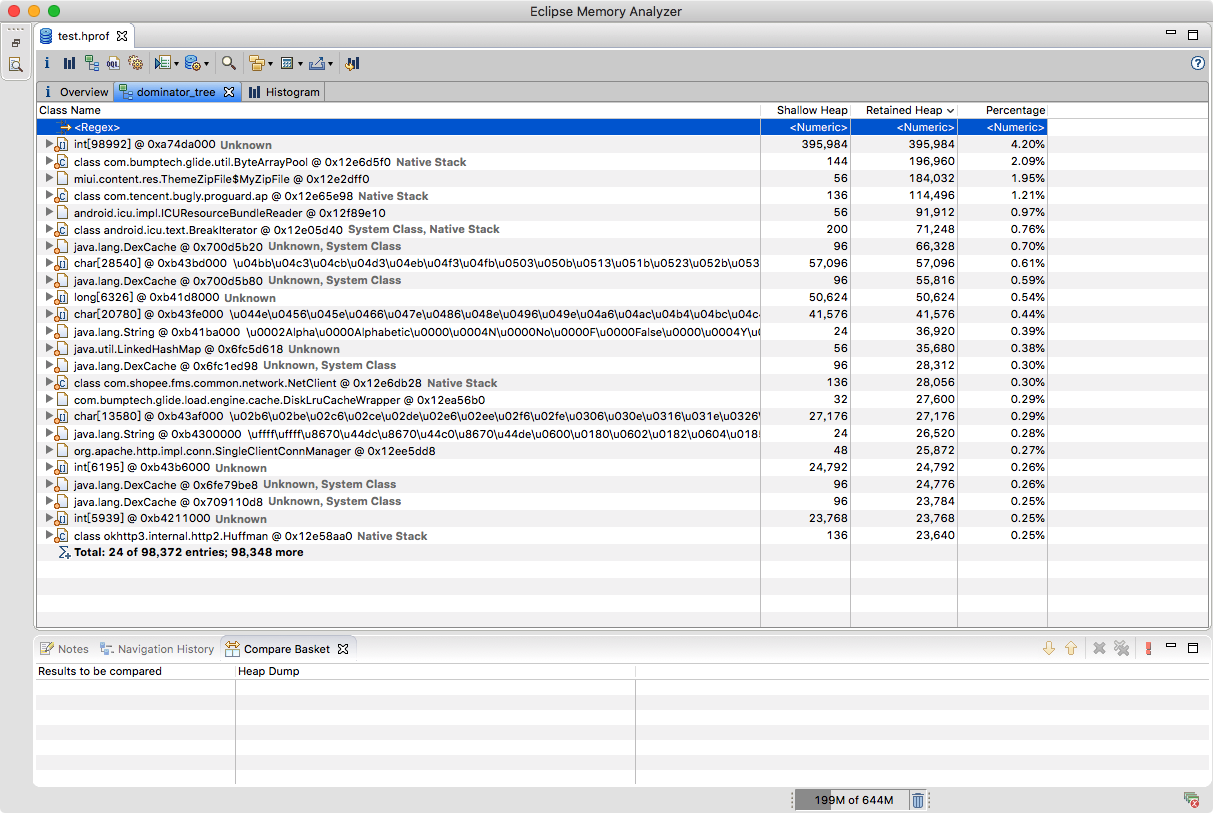Click the Retained Heap Numeric filter field

(904, 127)
